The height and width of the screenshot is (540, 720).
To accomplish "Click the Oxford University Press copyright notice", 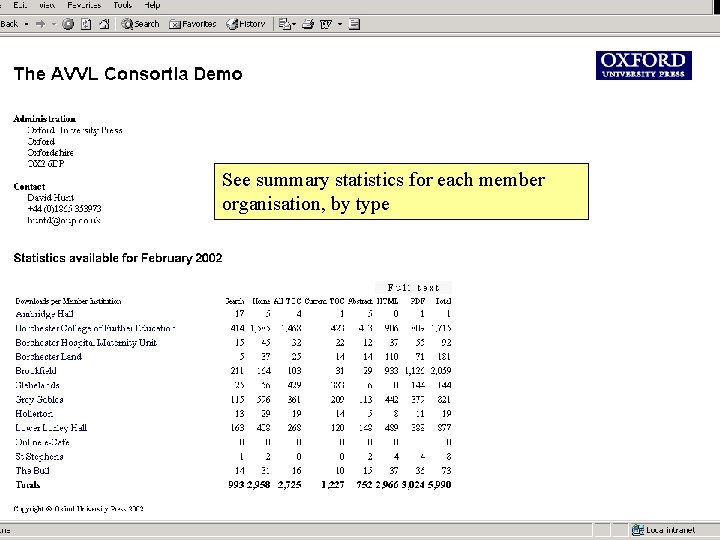I will [x=79, y=509].
